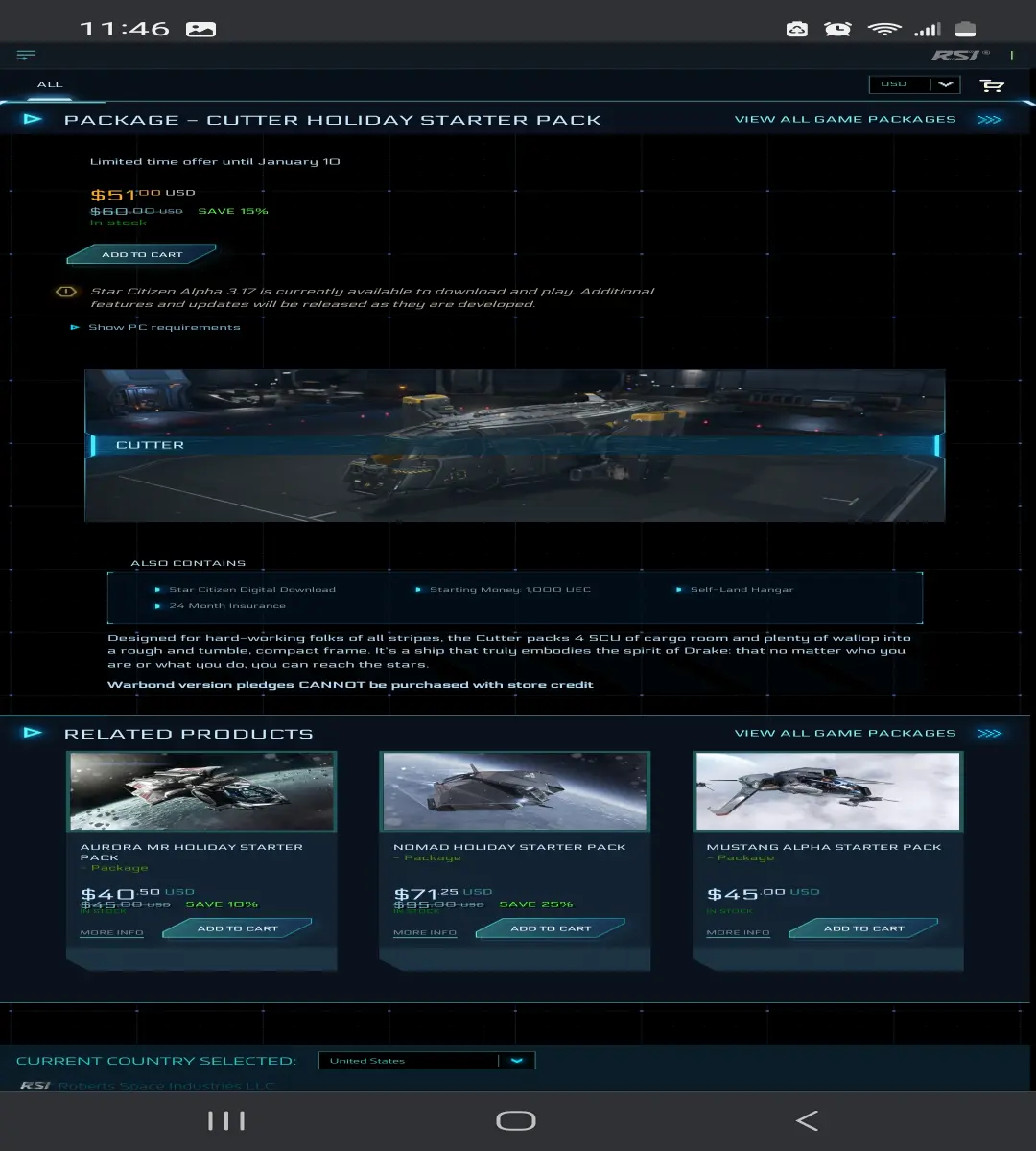Select the Nomad Holiday Starter Pack title
This screenshot has height=1151, width=1036.
click(x=509, y=847)
